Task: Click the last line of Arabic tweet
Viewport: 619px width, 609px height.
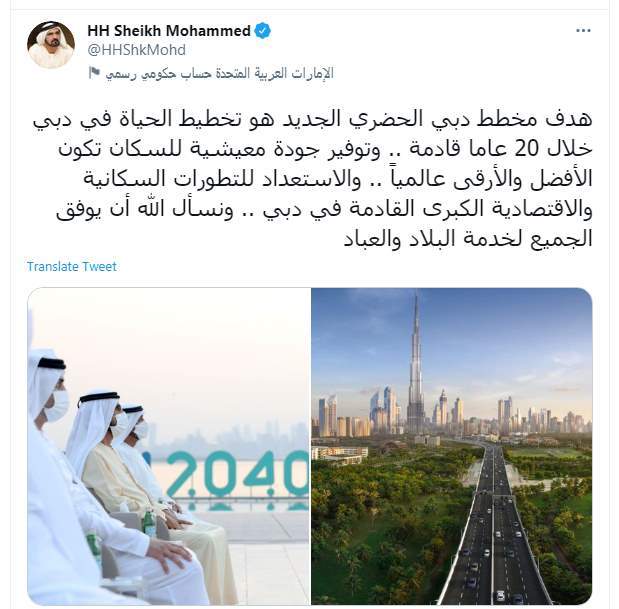Action: pyautogui.click(x=468, y=239)
